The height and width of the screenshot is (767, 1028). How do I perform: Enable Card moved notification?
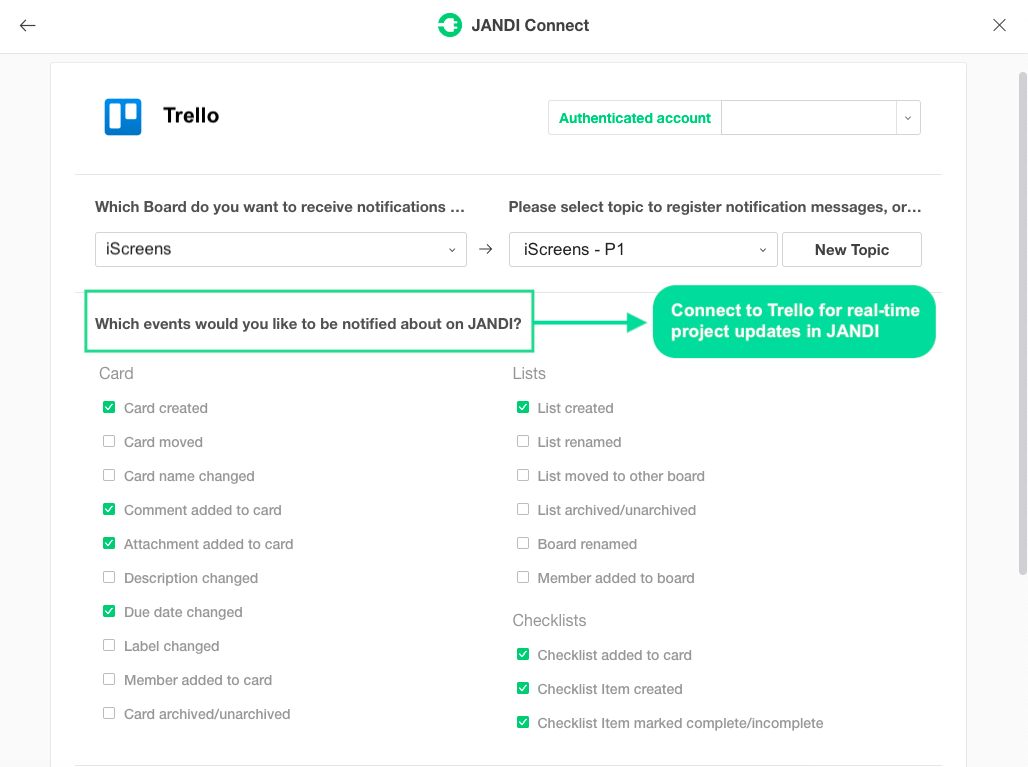click(x=109, y=441)
